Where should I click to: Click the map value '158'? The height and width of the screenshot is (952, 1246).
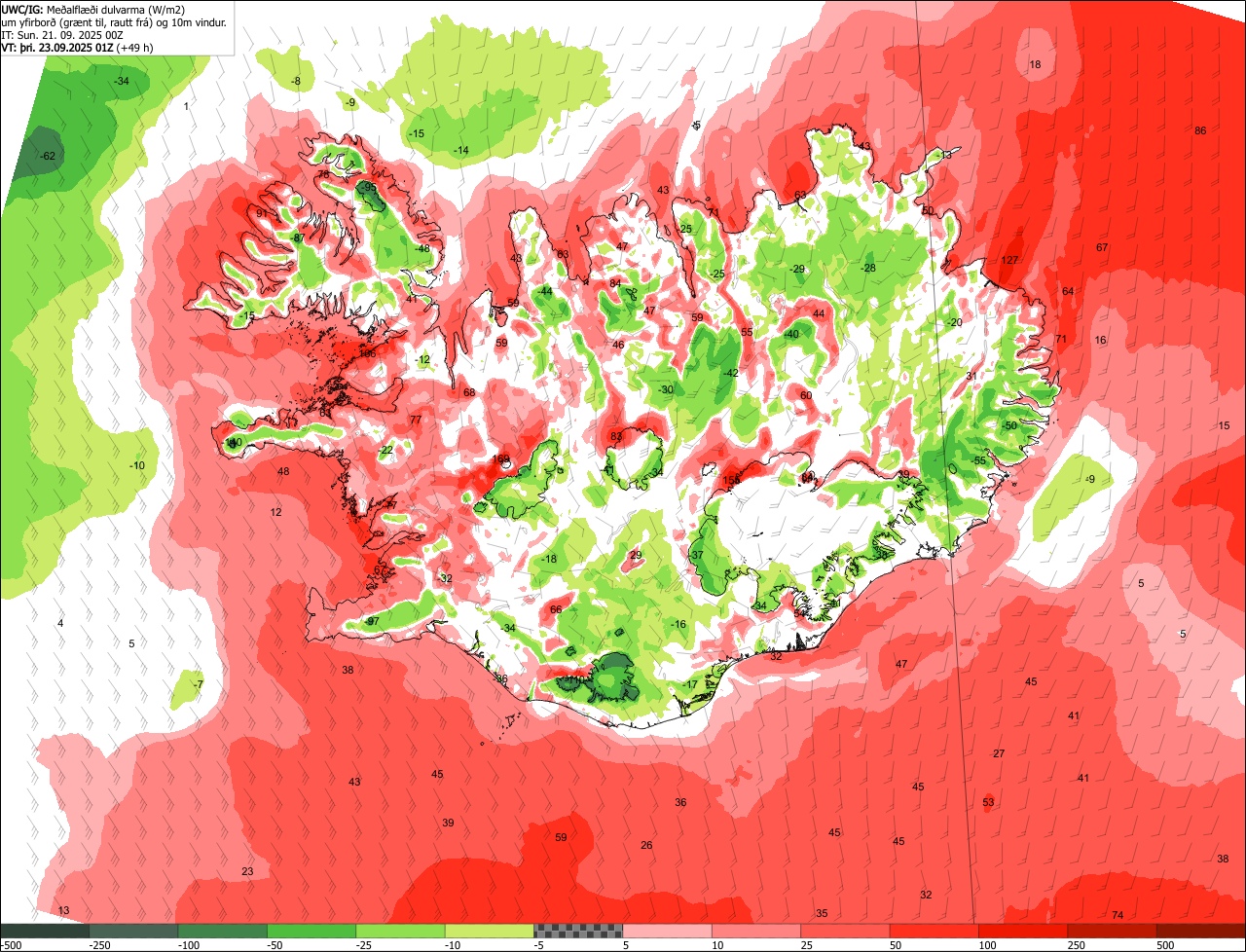(x=730, y=481)
